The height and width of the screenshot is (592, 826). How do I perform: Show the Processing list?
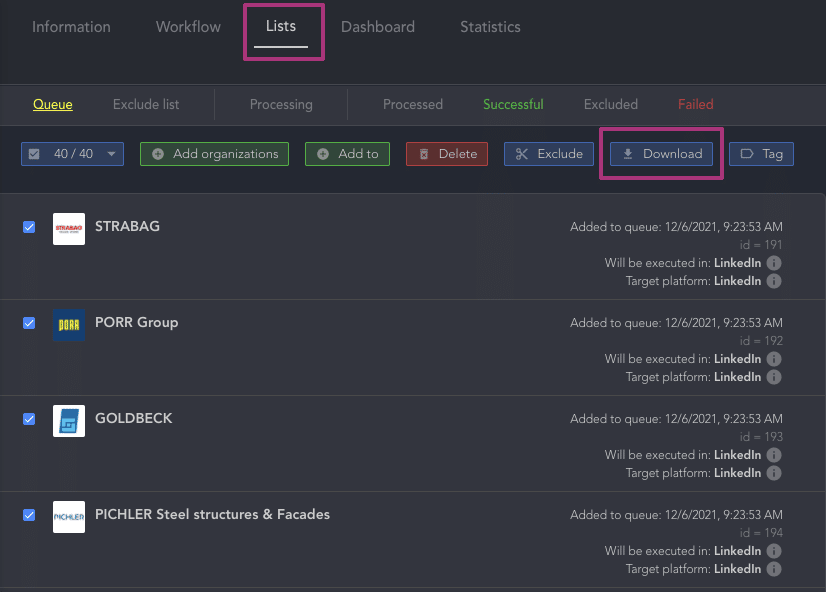[x=281, y=104]
